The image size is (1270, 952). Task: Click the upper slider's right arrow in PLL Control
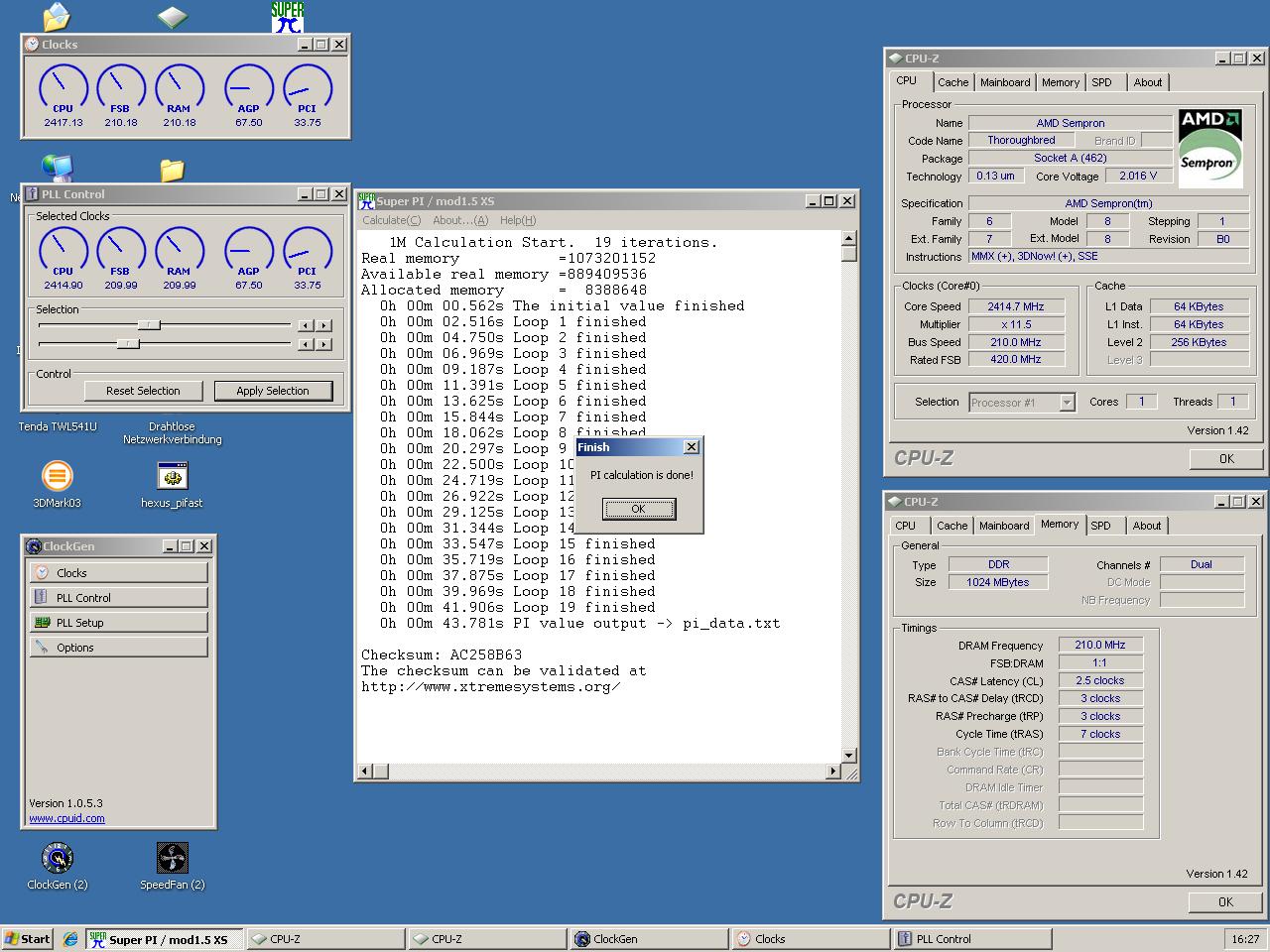pos(324,324)
